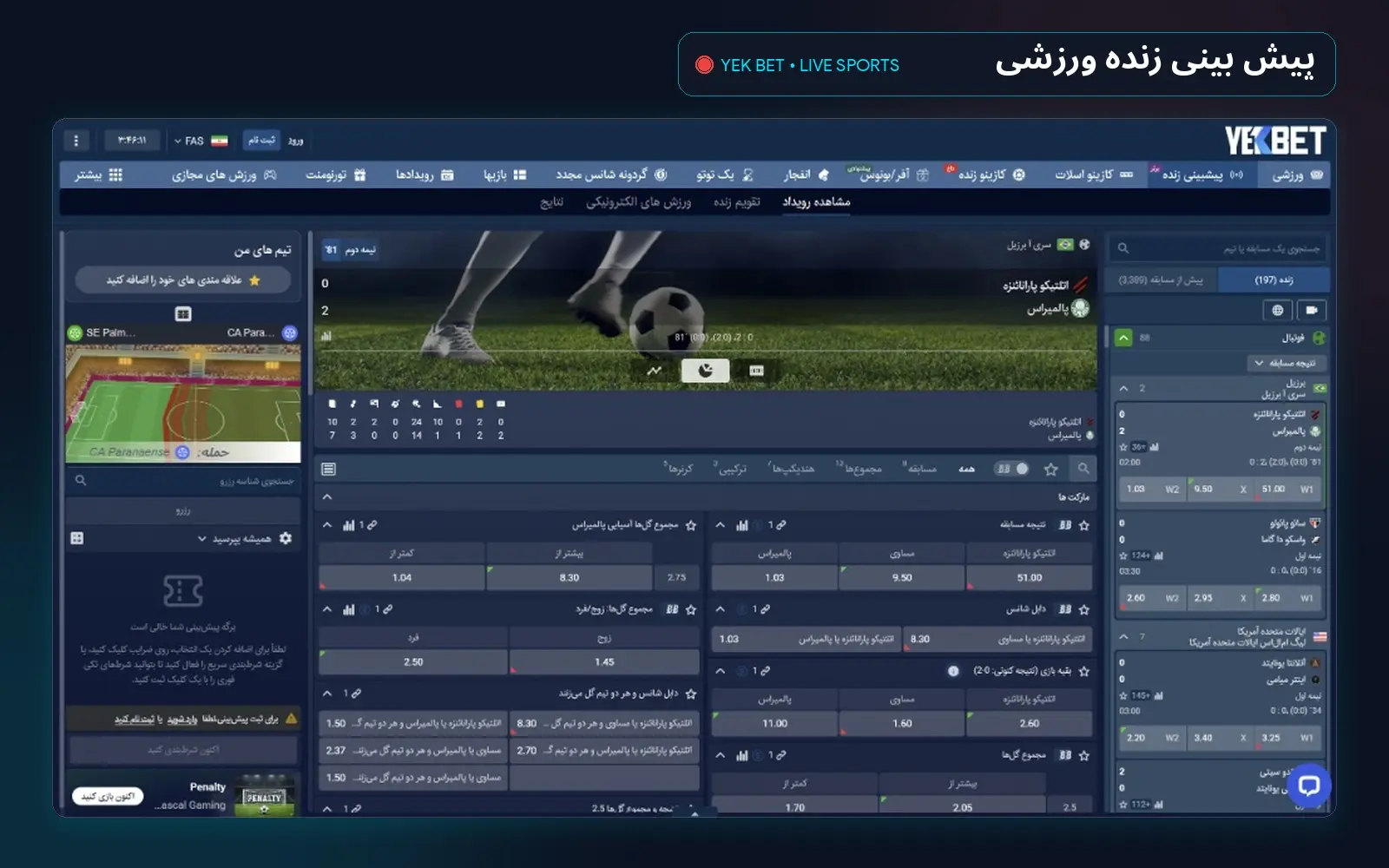Click the live video camera filter icon
The image size is (1389, 868).
coord(1312,310)
